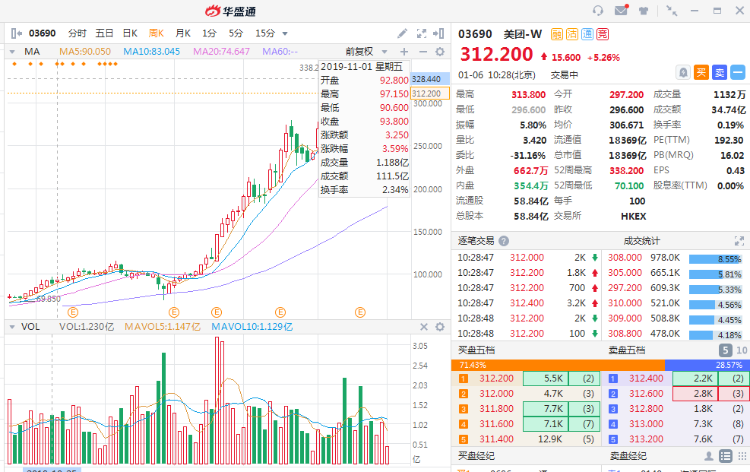Switch to the 5分 five-minute chart
The height and width of the screenshot is (472, 750).
tap(236, 33)
